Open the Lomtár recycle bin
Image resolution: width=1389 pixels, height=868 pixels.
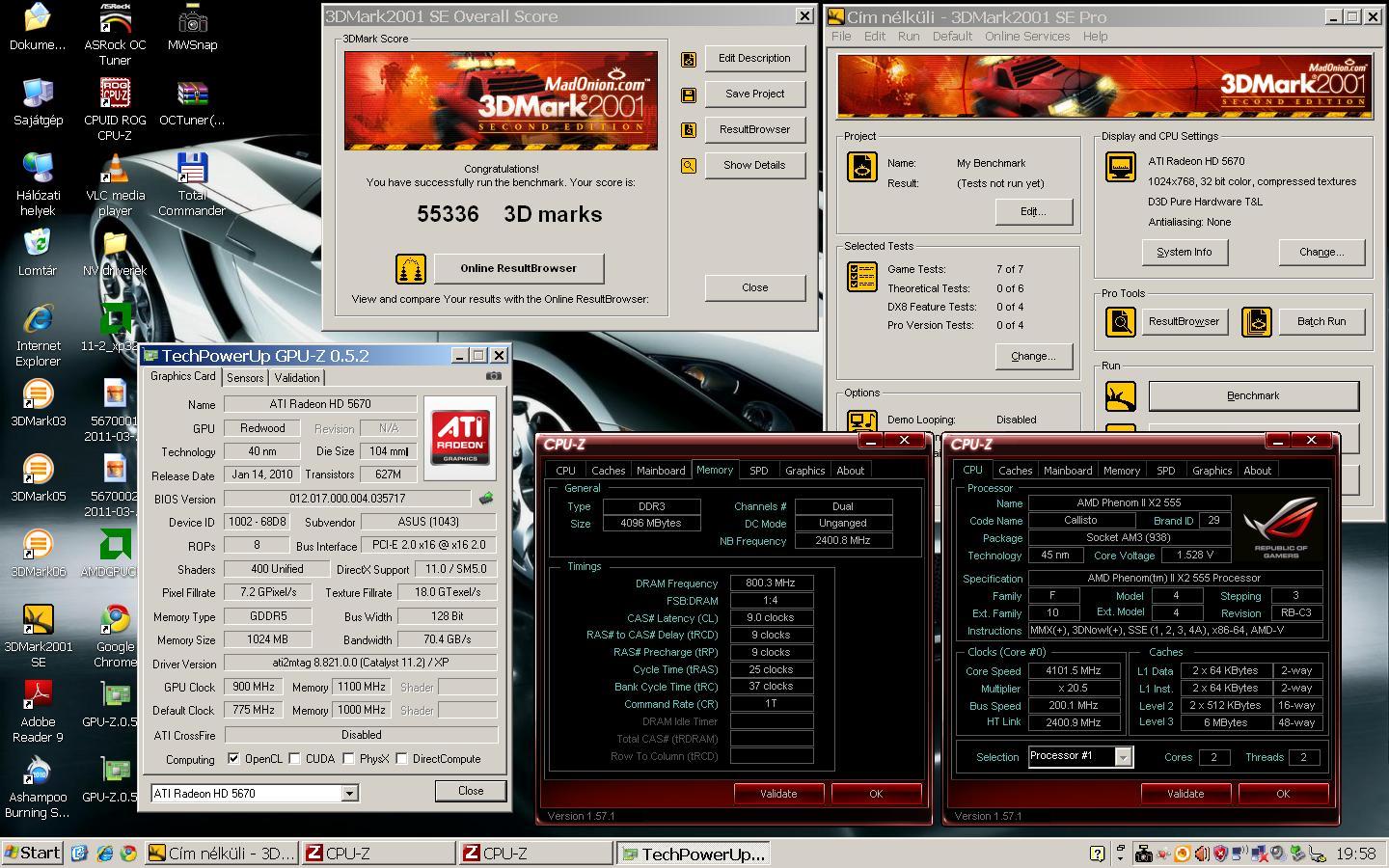(37, 253)
